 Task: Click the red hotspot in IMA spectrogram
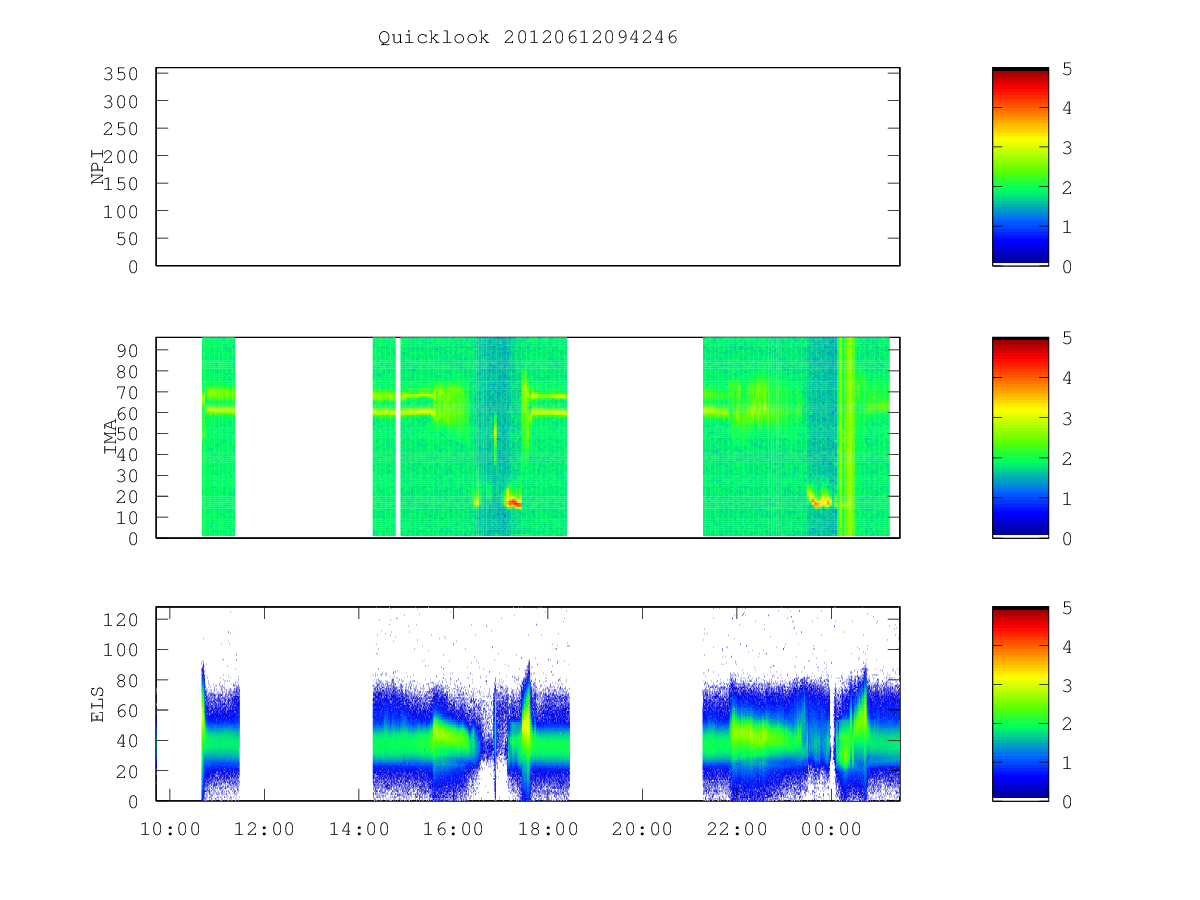(513, 503)
